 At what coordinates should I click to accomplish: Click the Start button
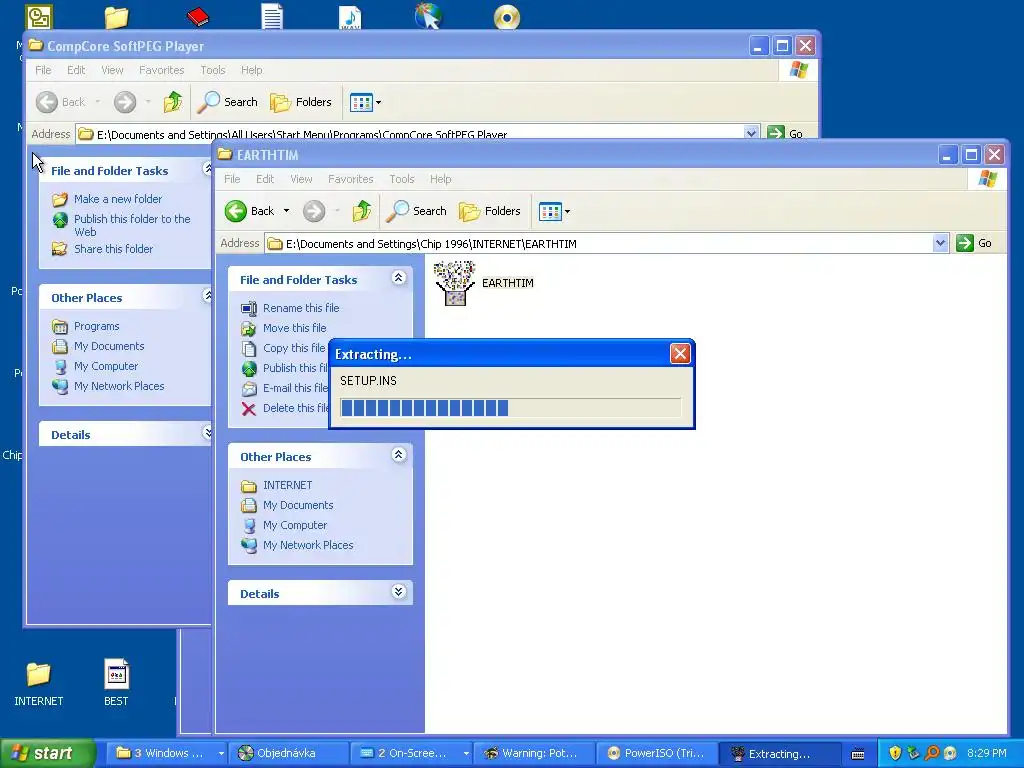click(46, 753)
